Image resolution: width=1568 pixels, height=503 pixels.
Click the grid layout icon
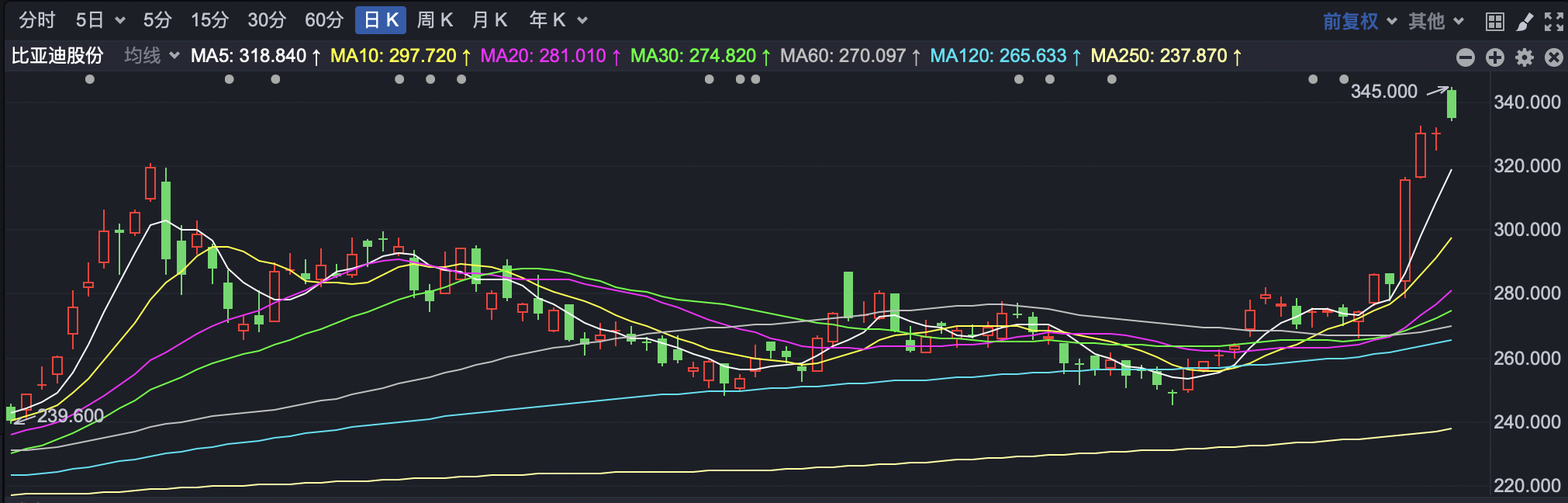[x=1495, y=22]
